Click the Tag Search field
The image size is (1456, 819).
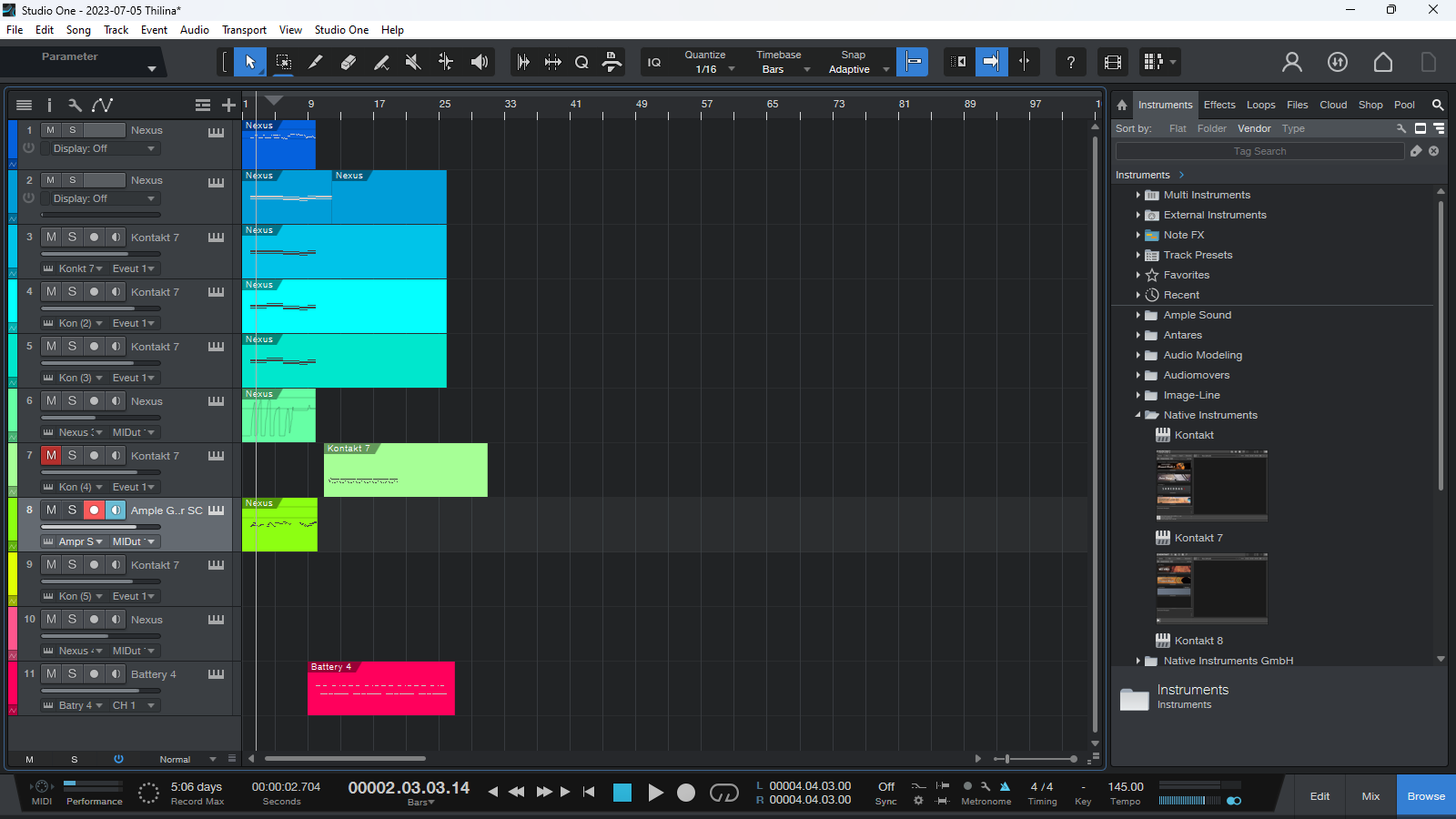pos(1259,151)
